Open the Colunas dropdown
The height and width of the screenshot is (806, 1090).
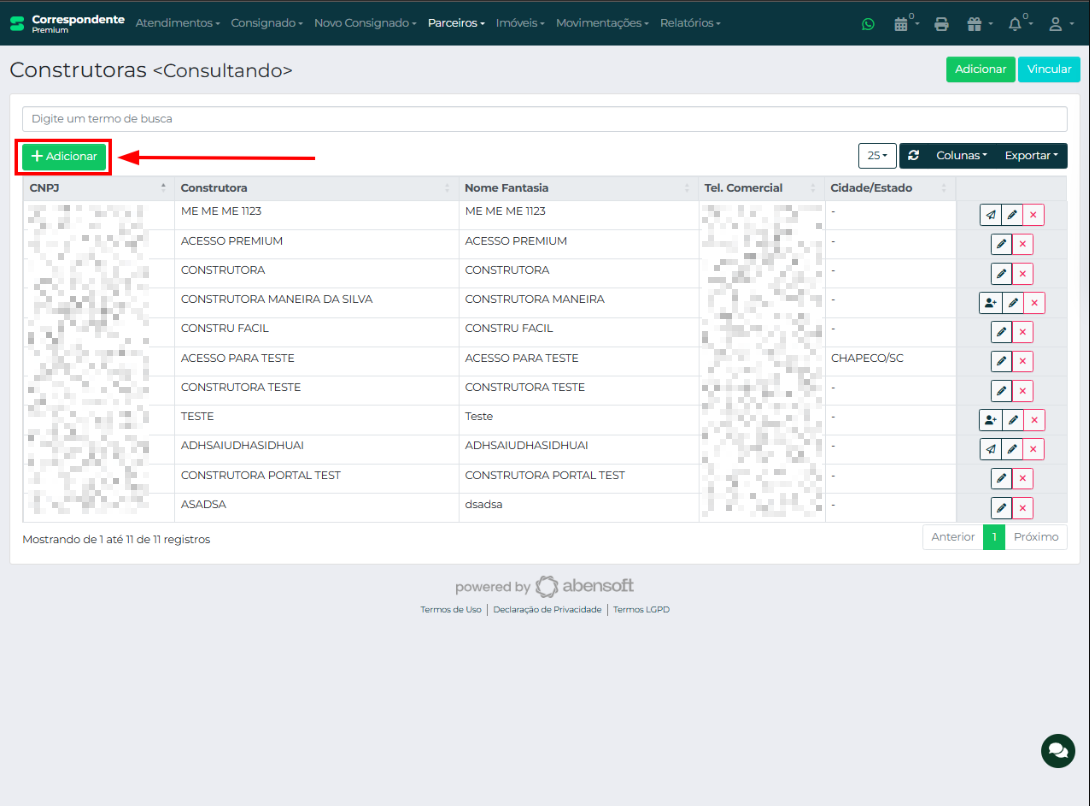tap(961, 156)
